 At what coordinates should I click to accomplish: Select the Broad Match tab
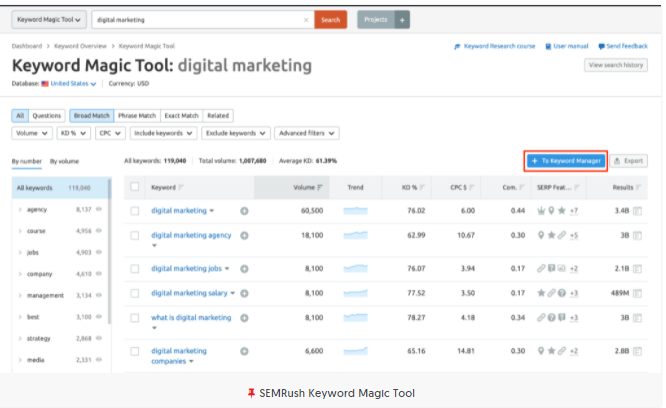click(92, 115)
